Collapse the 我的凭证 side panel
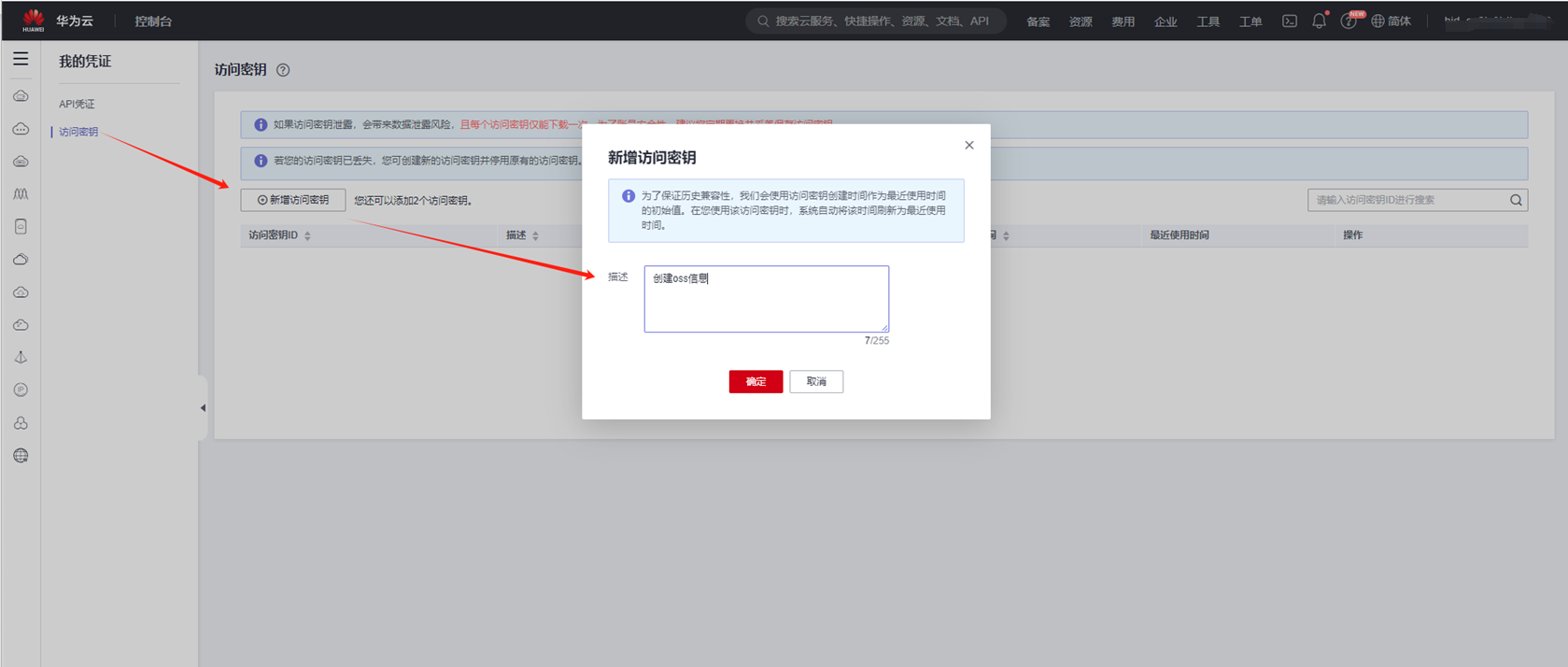1568x667 pixels. (203, 408)
